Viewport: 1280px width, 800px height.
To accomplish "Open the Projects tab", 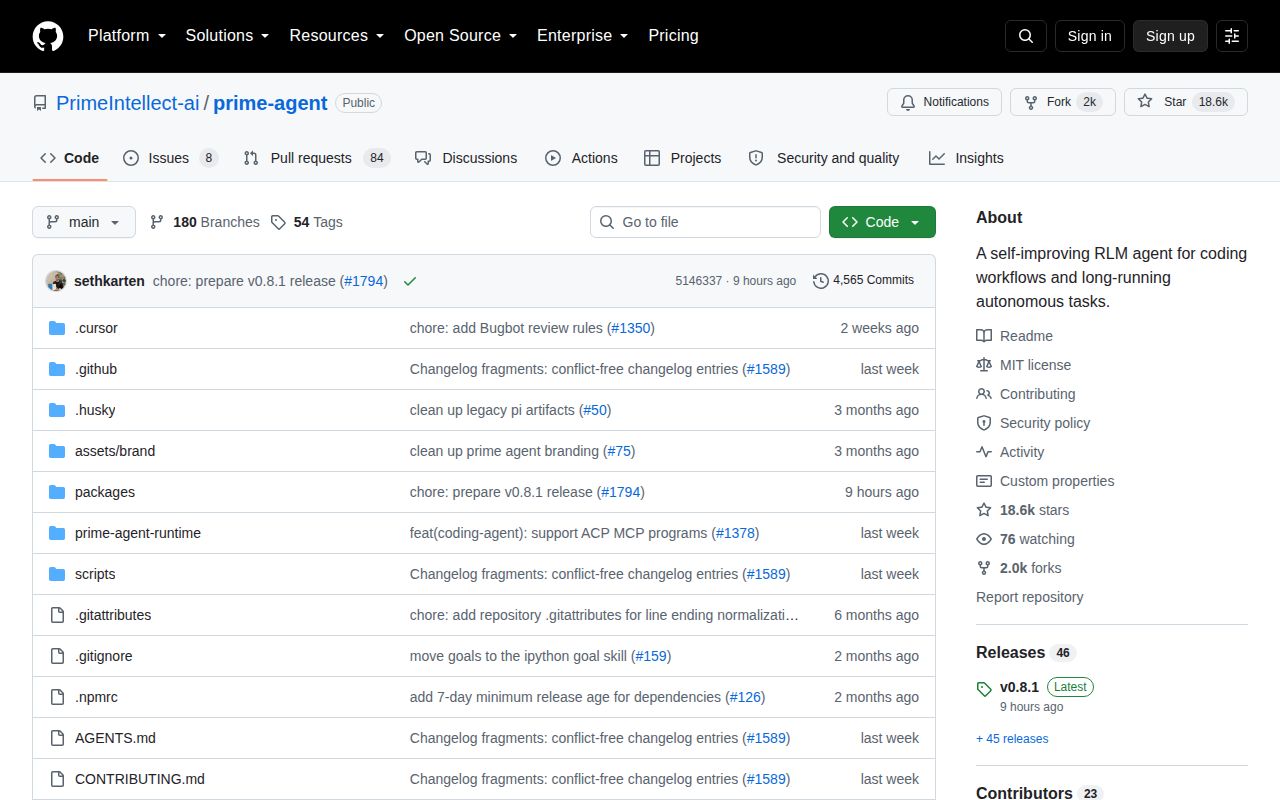I will [x=682, y=158].
